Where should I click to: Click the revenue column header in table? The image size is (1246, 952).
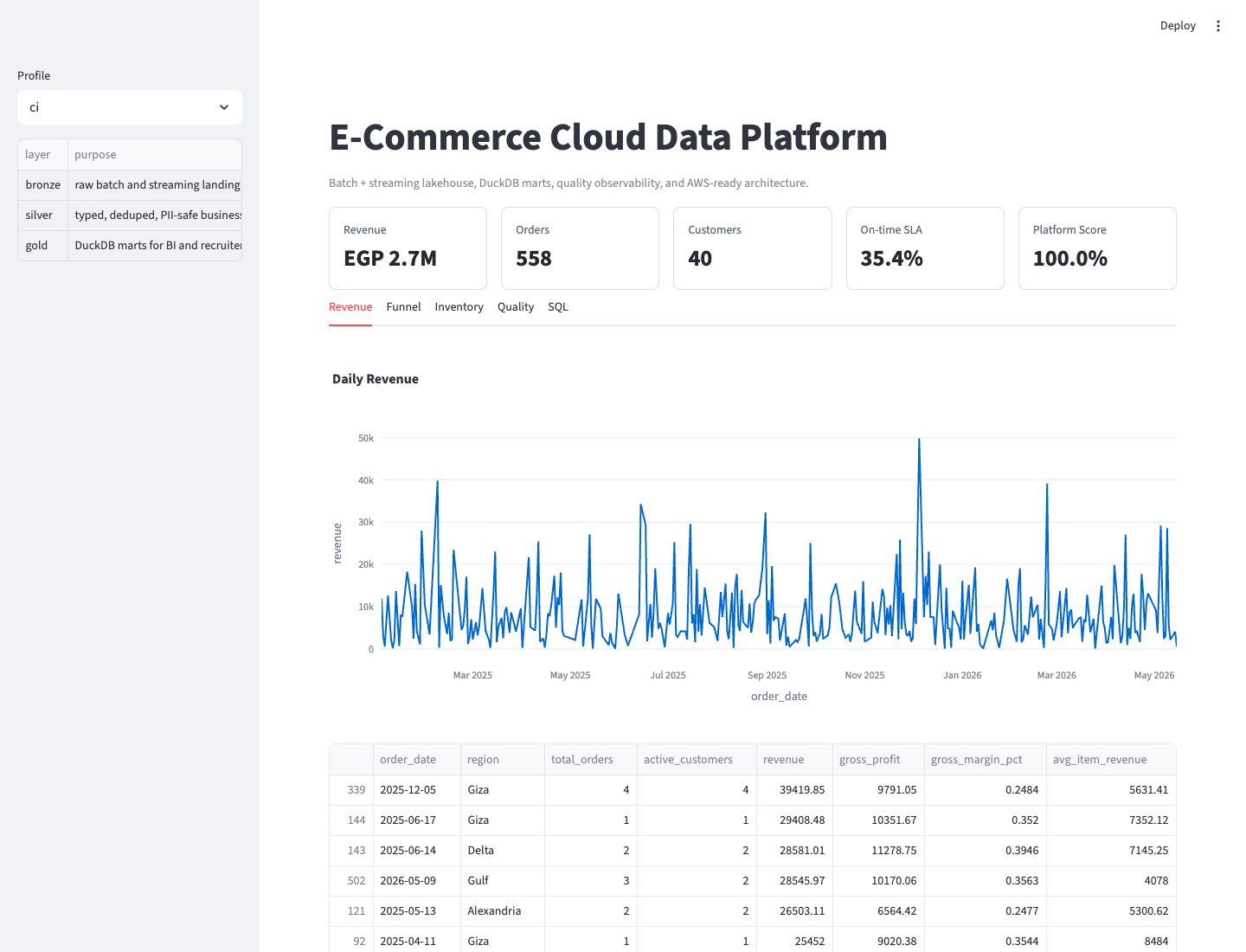pos(794,760)
